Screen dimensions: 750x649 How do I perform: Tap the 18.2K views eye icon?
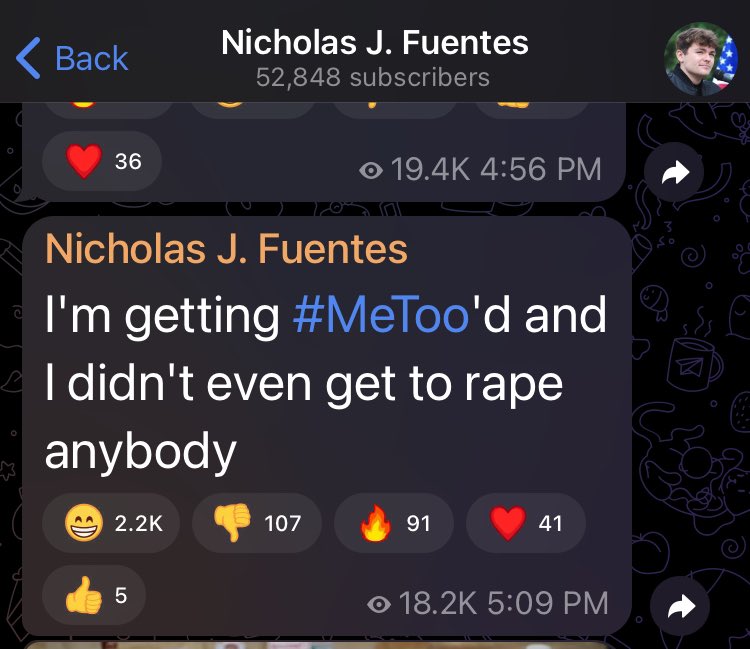[379, 605]
